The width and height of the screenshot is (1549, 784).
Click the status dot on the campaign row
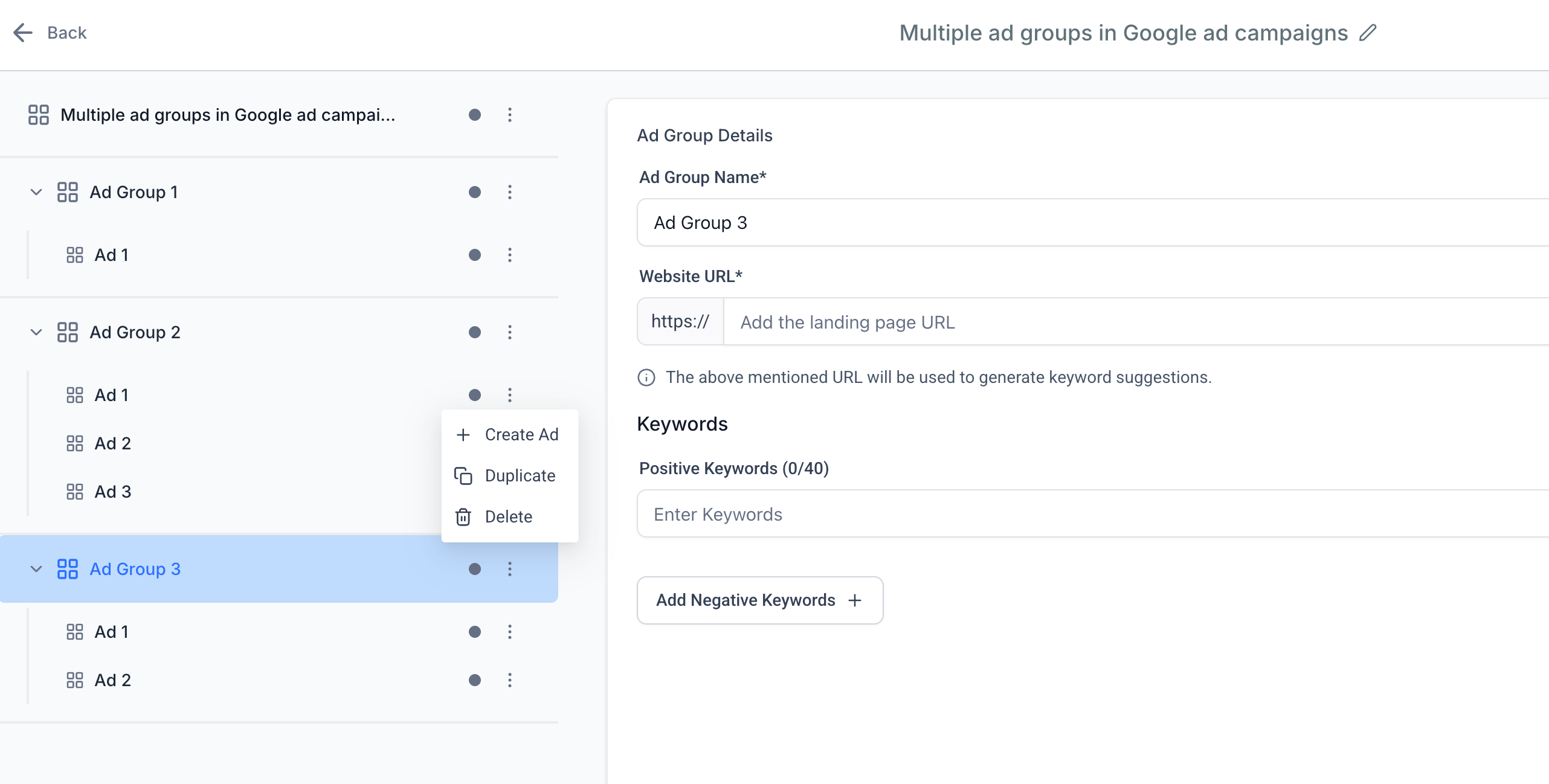pos(475,115)
